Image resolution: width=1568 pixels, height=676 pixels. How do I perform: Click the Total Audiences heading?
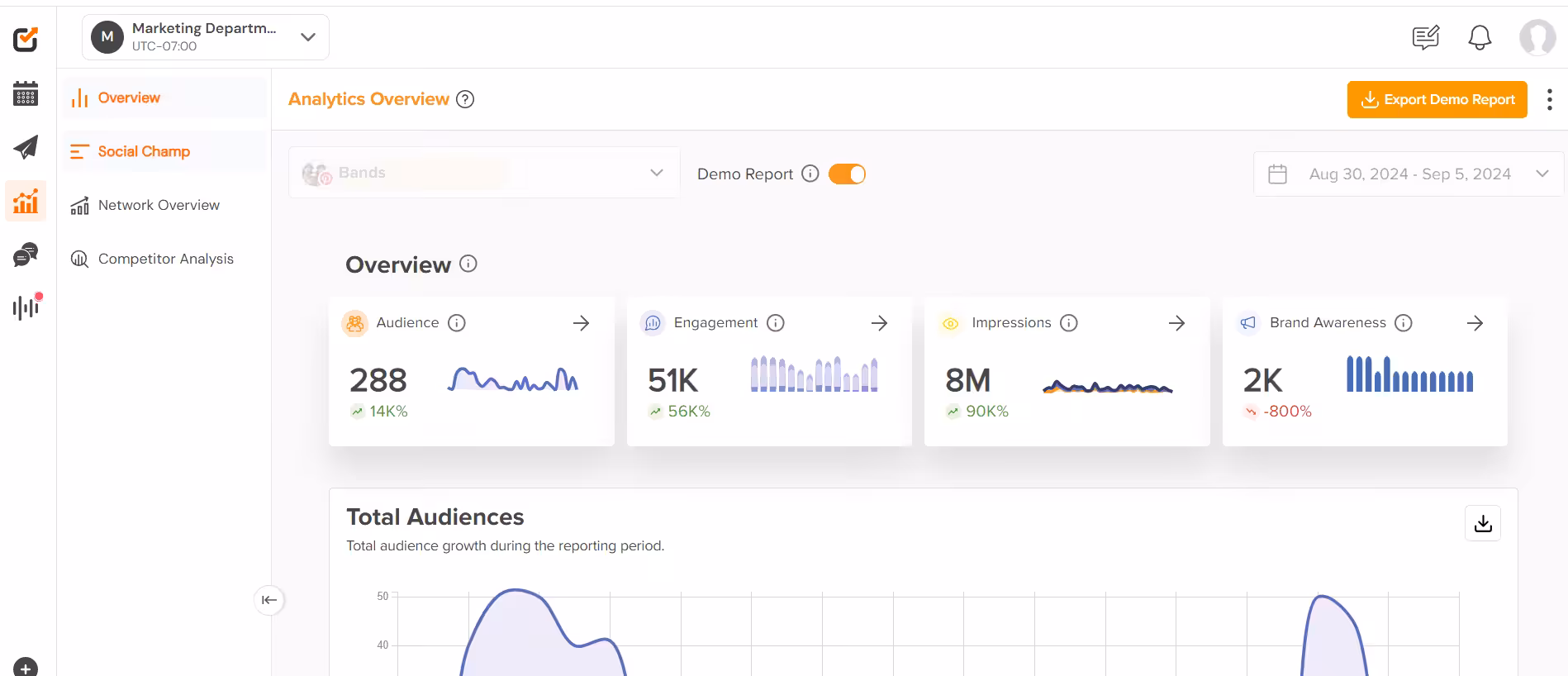tap(435, 517)
